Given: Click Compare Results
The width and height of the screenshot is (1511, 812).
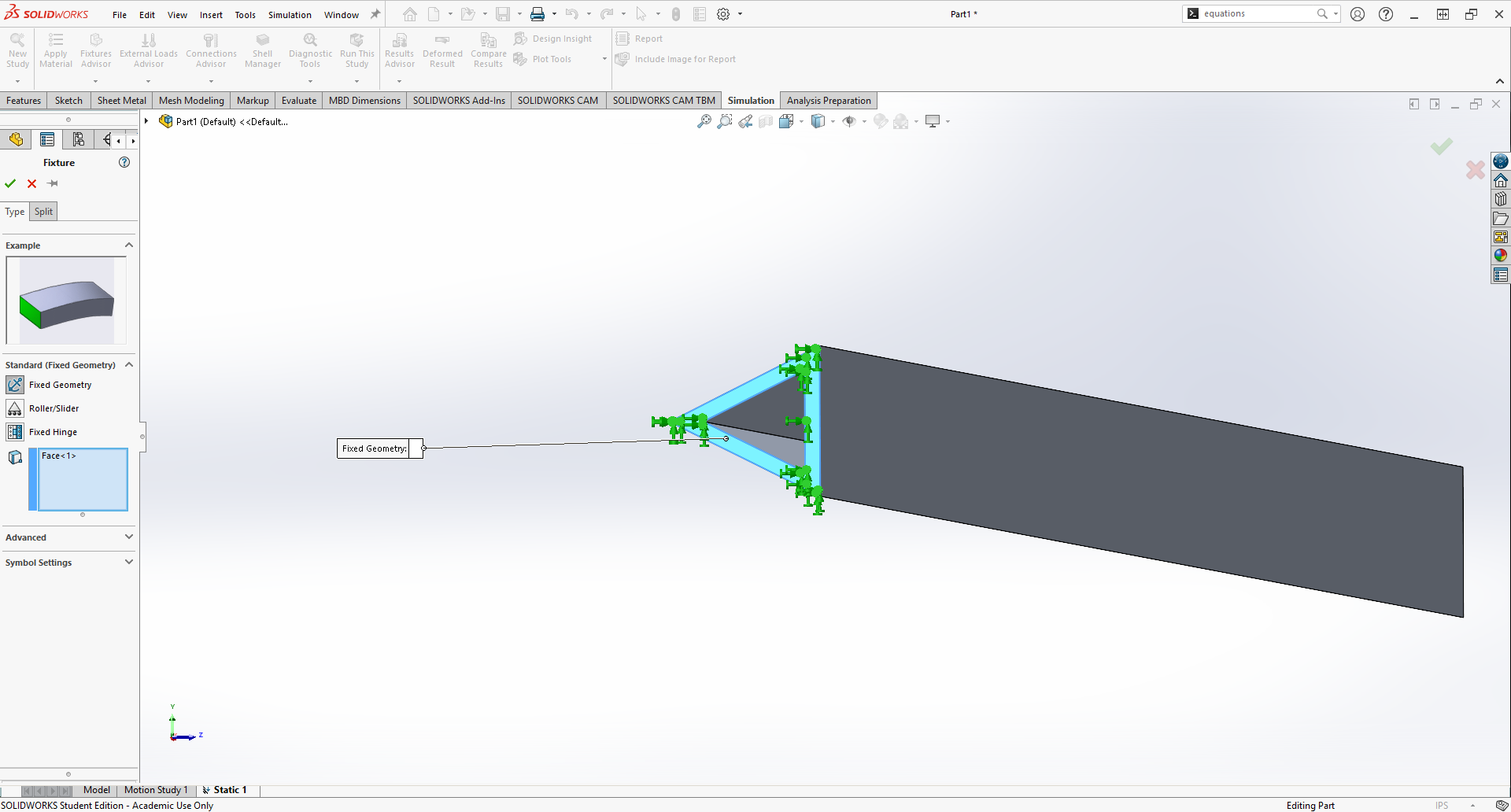Looking at the screenshot, I should pyautogui.click(x=488, y=51).
